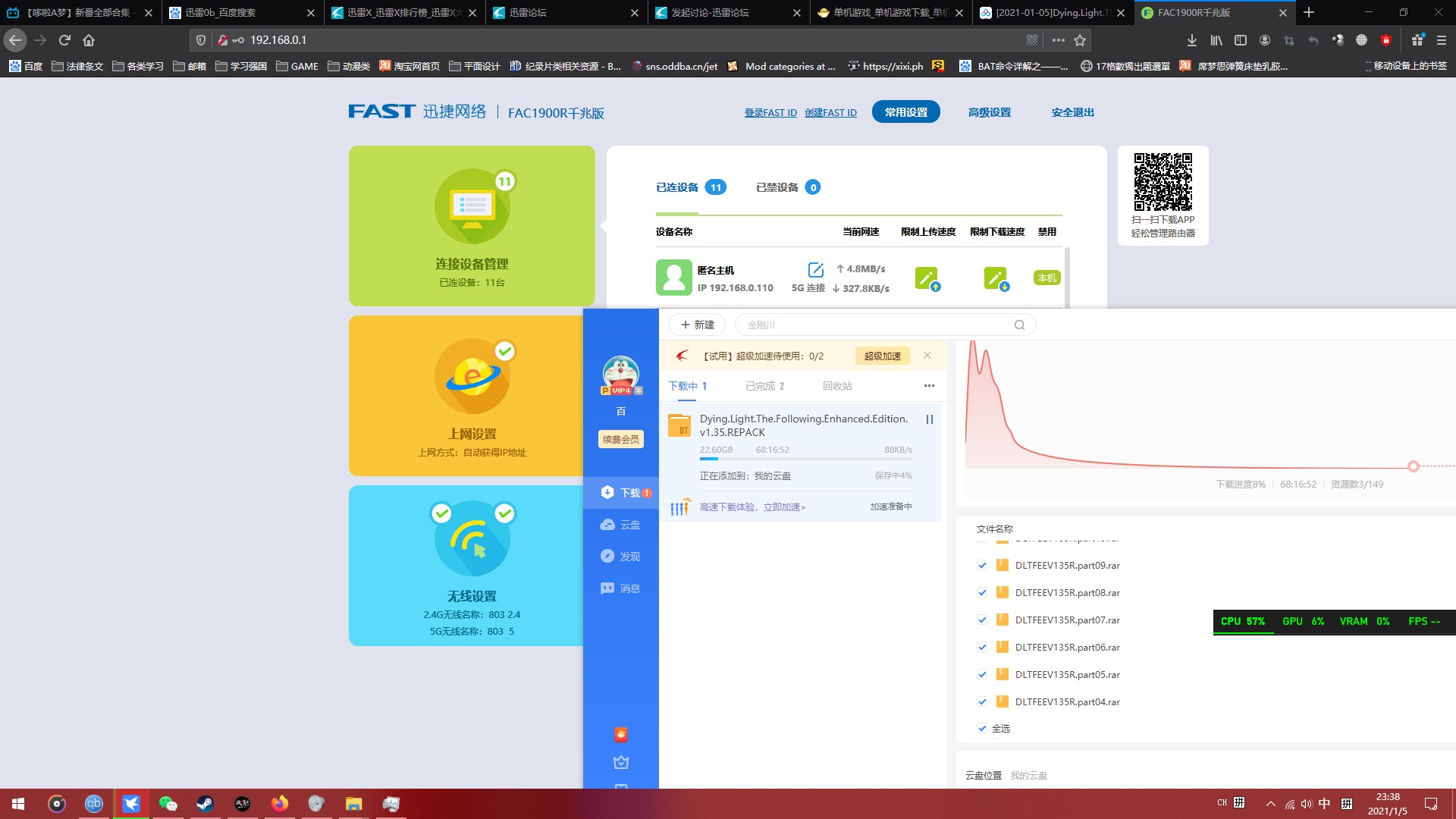The height and width of the screenshot is (819, 1456).
Task: Click the search magnifier icon in Xunlei
Action: 1019,325
